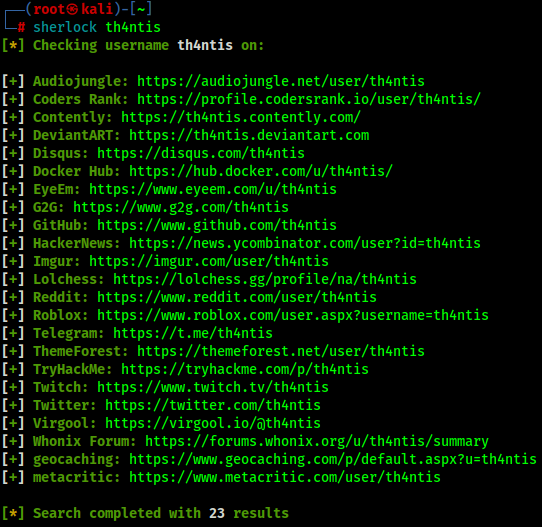The width and height of the screenshot is (542, 527).
Task: Click the Contently th4ntis URL
Action: (241, 117)
